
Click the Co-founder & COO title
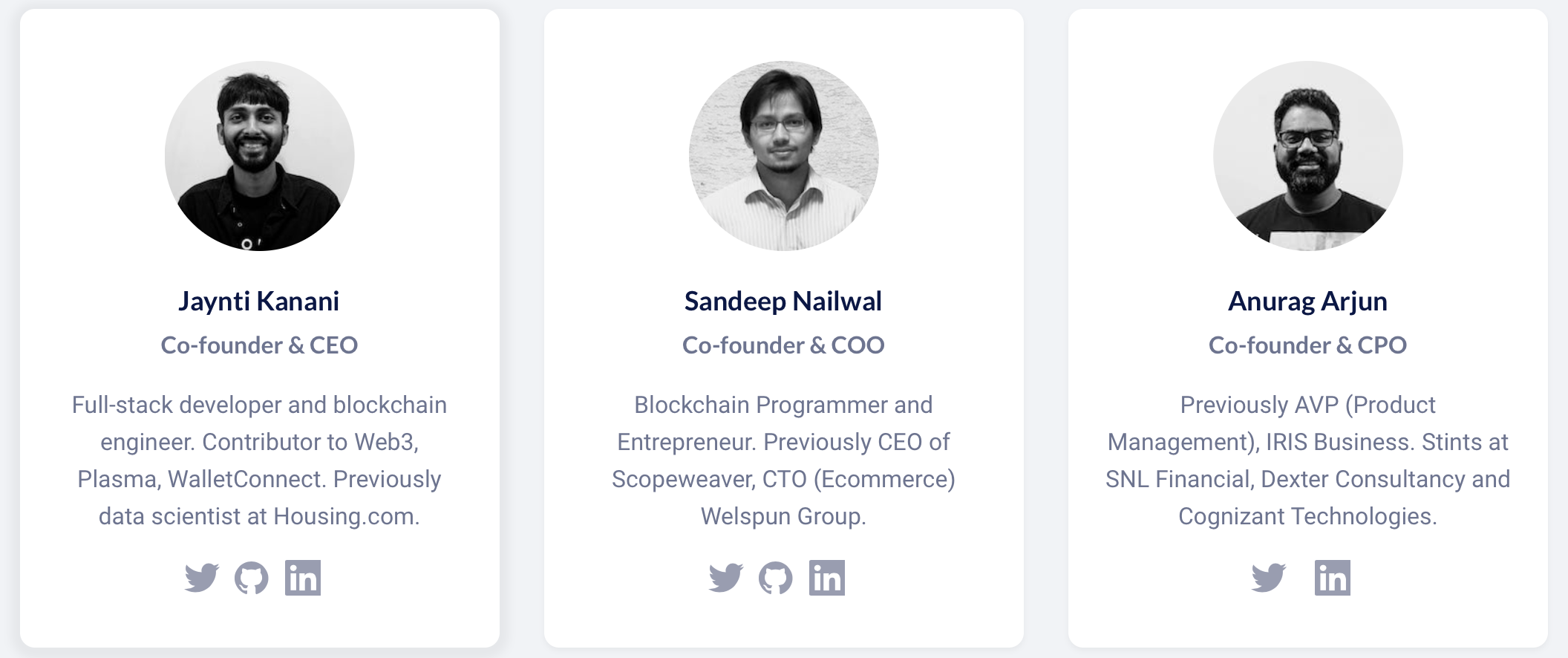pyautogui.click(x=783, y=345)
